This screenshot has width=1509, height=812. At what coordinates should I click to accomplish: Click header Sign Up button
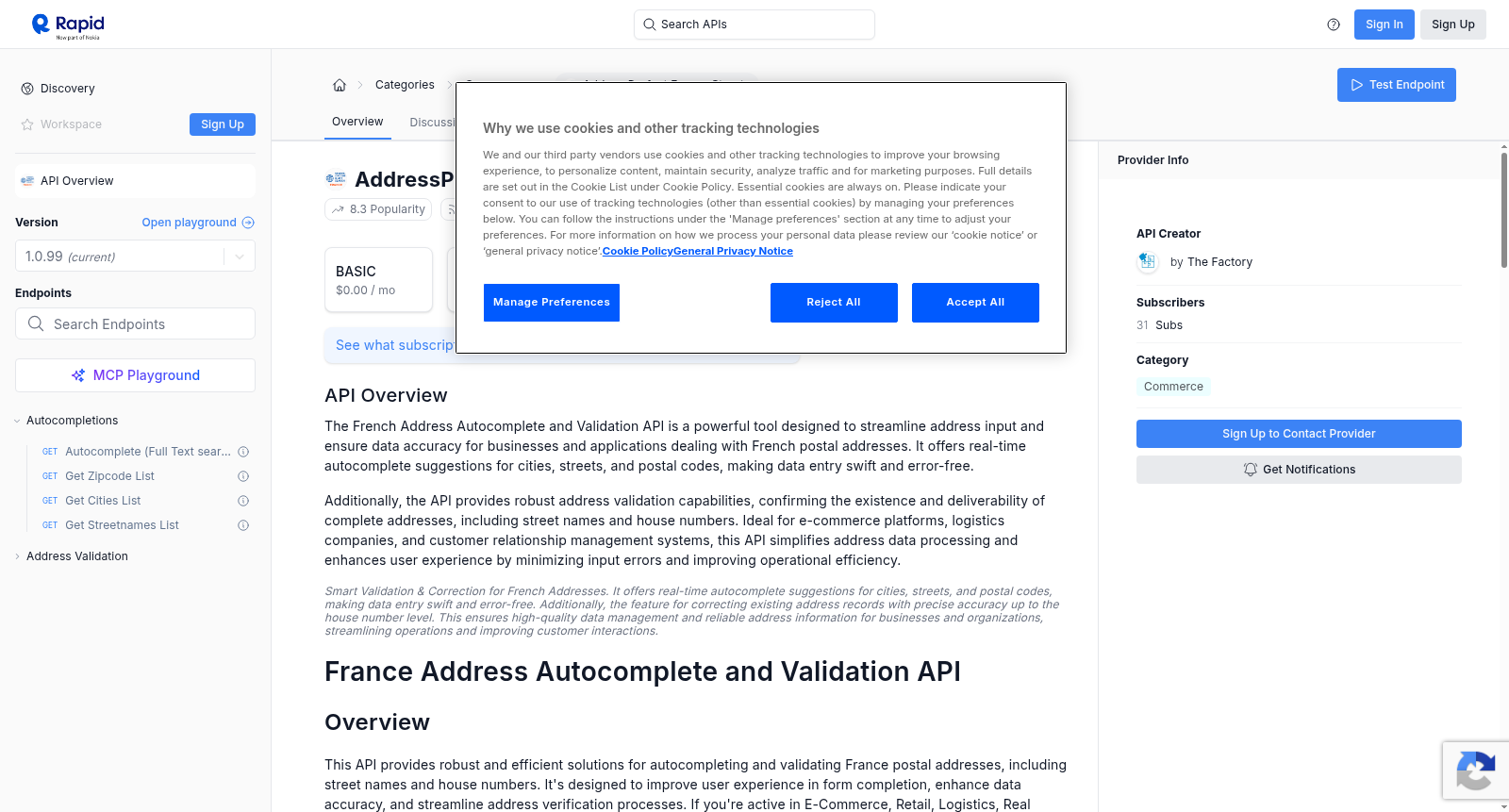tap(1452, 25)
